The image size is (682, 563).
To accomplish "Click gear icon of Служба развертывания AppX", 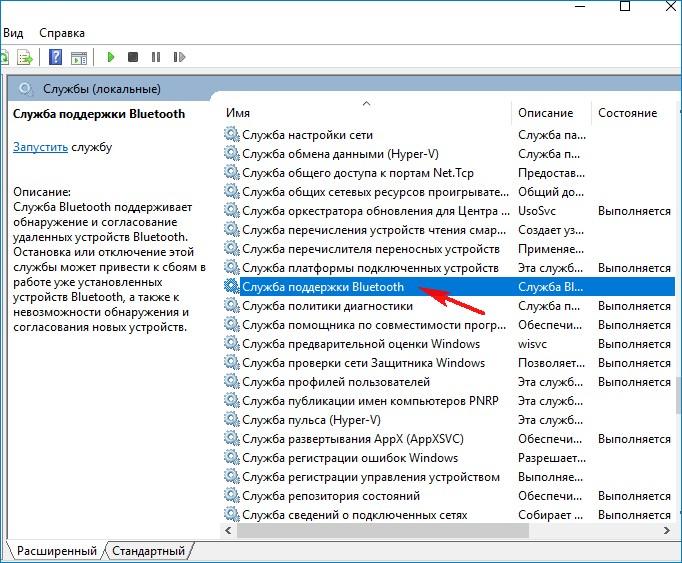I will click(231, 439).
